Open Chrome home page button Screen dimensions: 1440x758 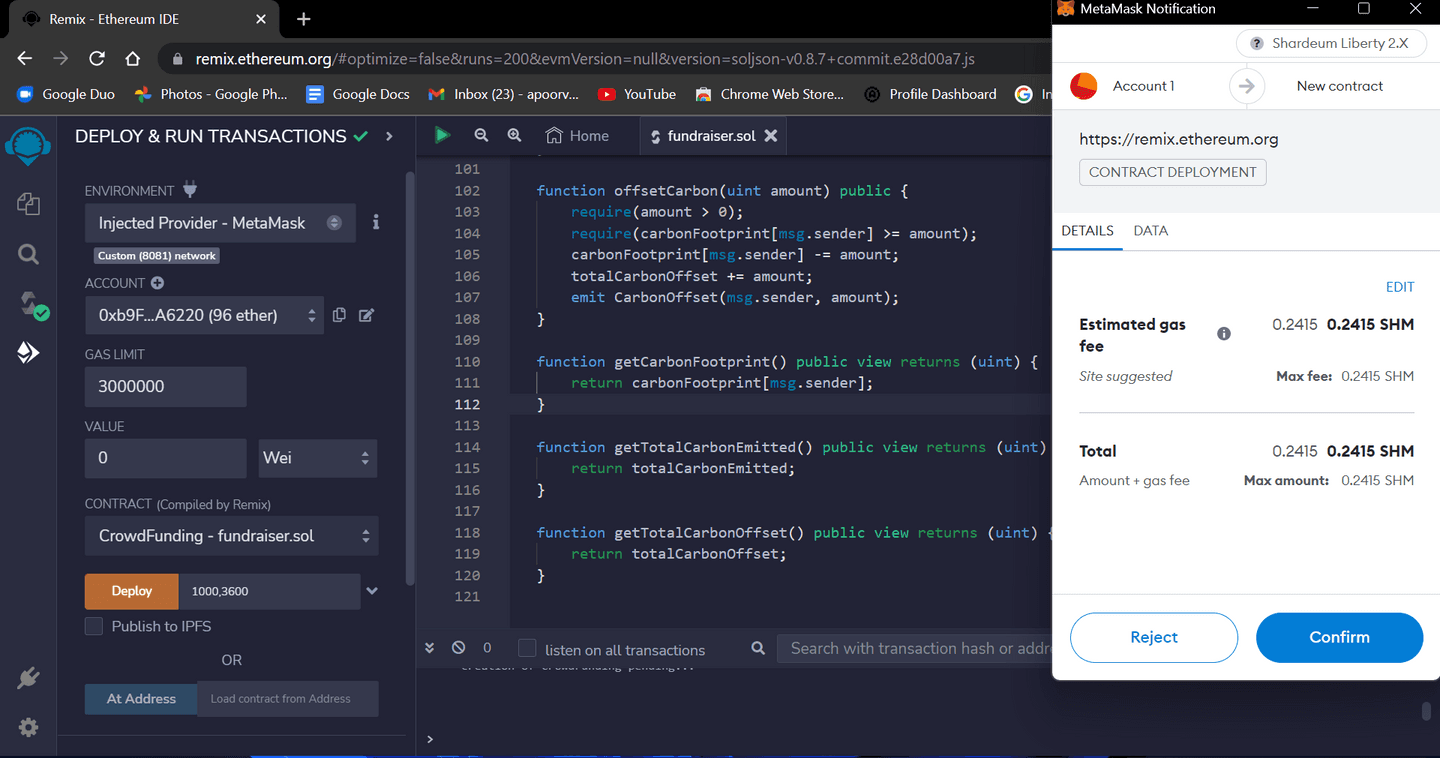[132, 59]
